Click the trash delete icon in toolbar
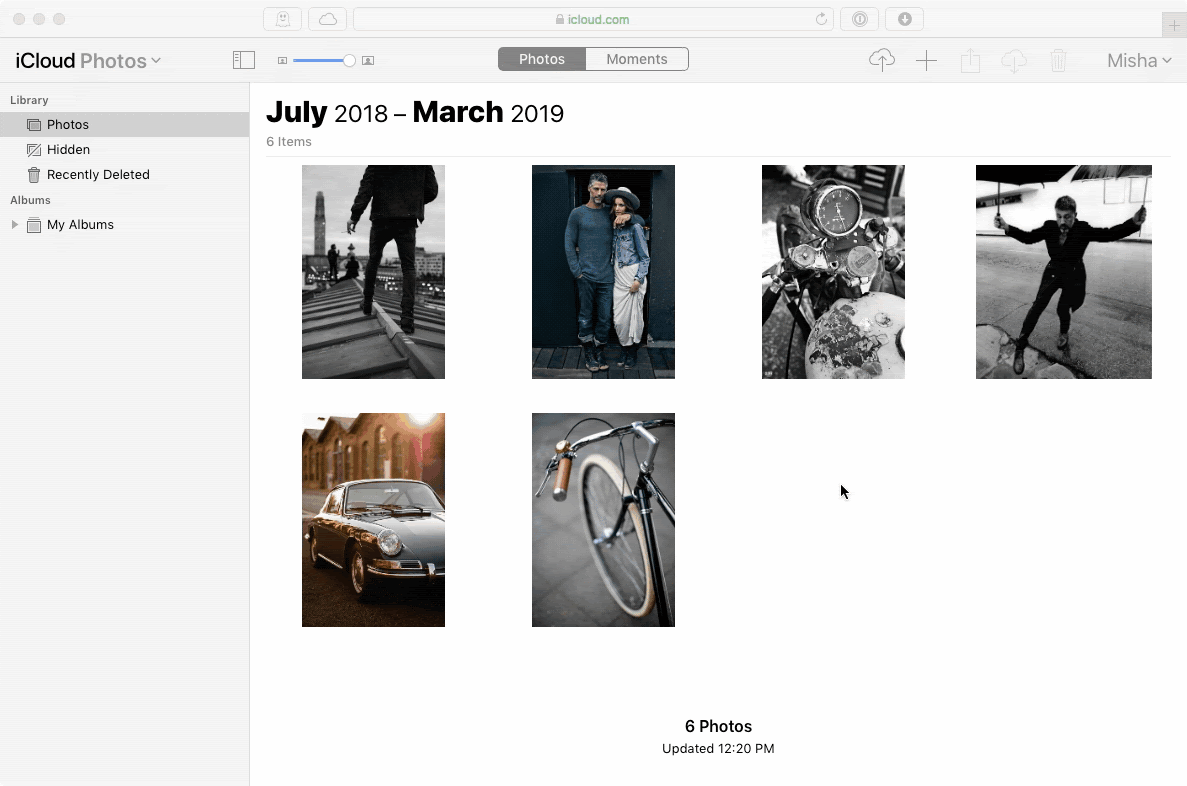 coord(1058,61)
